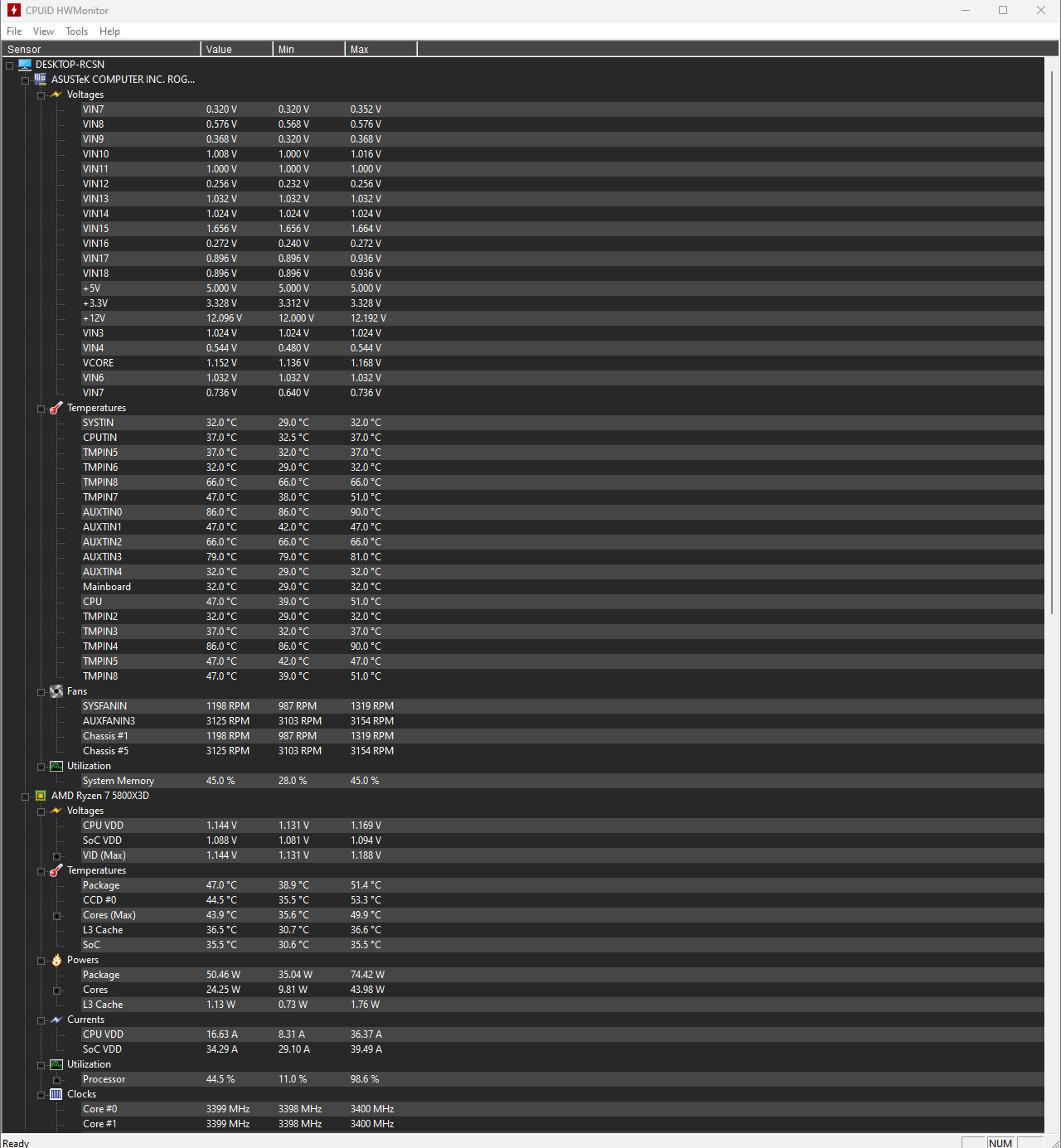
Task: Select the CCD #0 temperature row
Action: tap(563, 900)
